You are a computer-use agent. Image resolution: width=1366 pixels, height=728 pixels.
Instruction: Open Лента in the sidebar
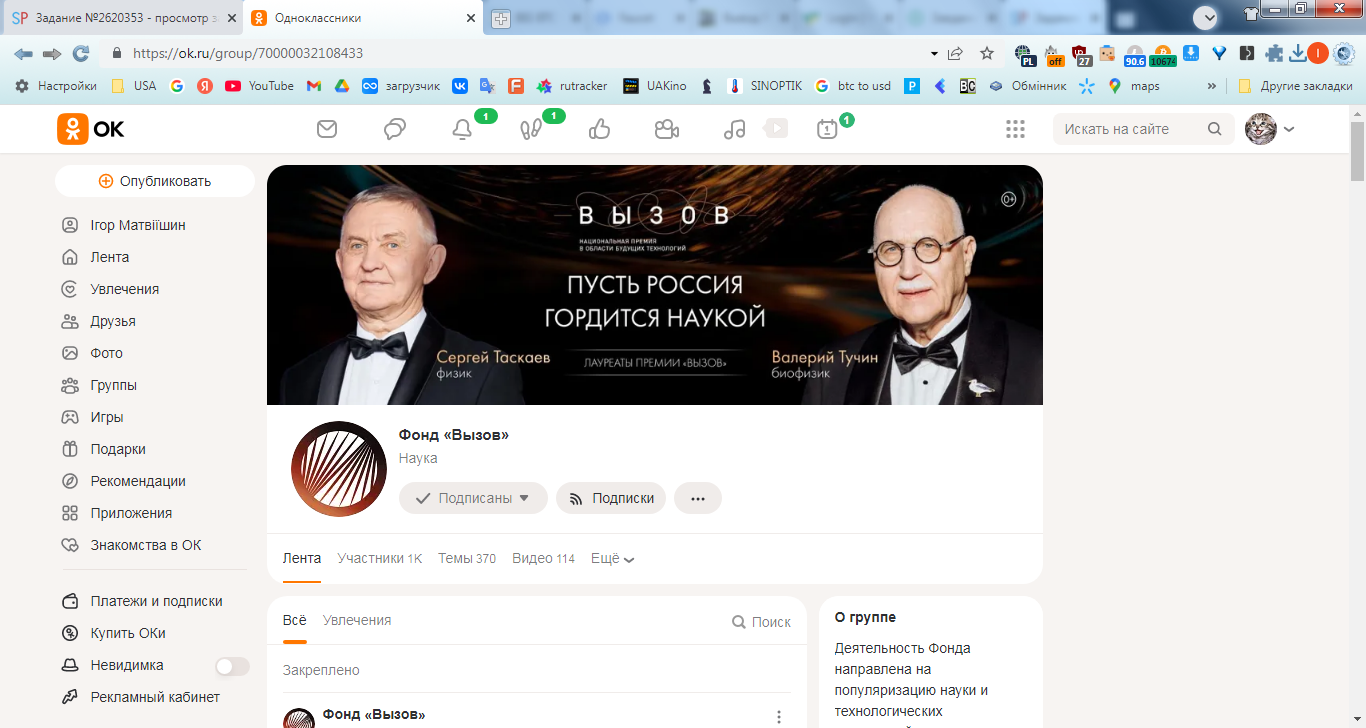pos(110,257)
